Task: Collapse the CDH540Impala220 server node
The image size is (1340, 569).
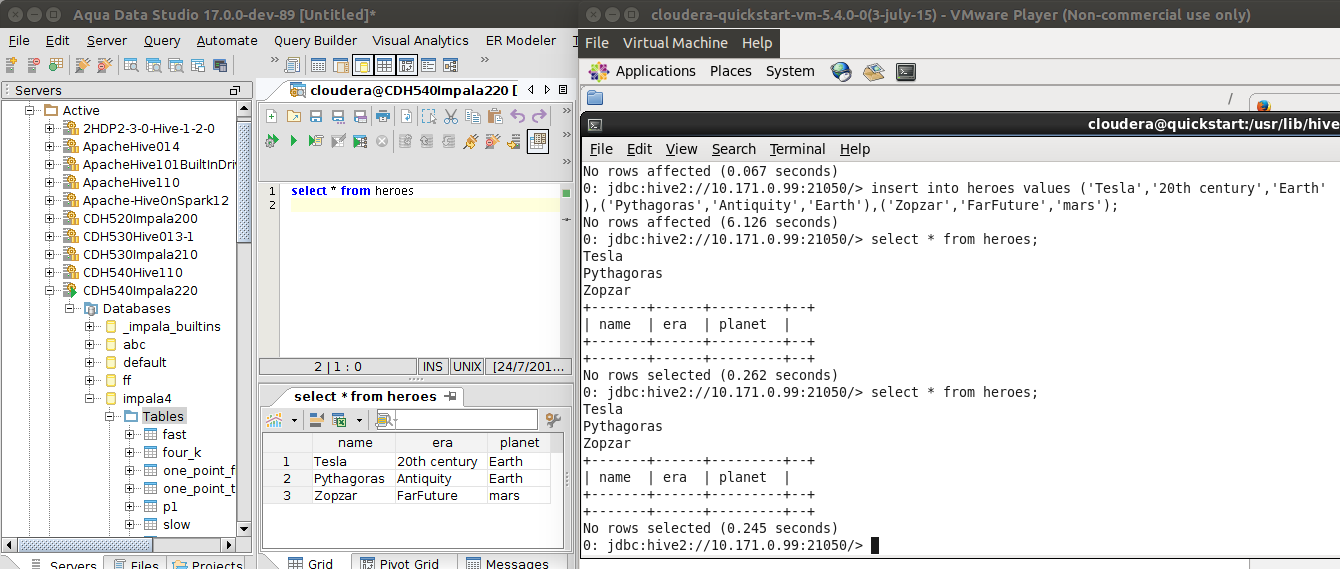Action: (49, 291)
